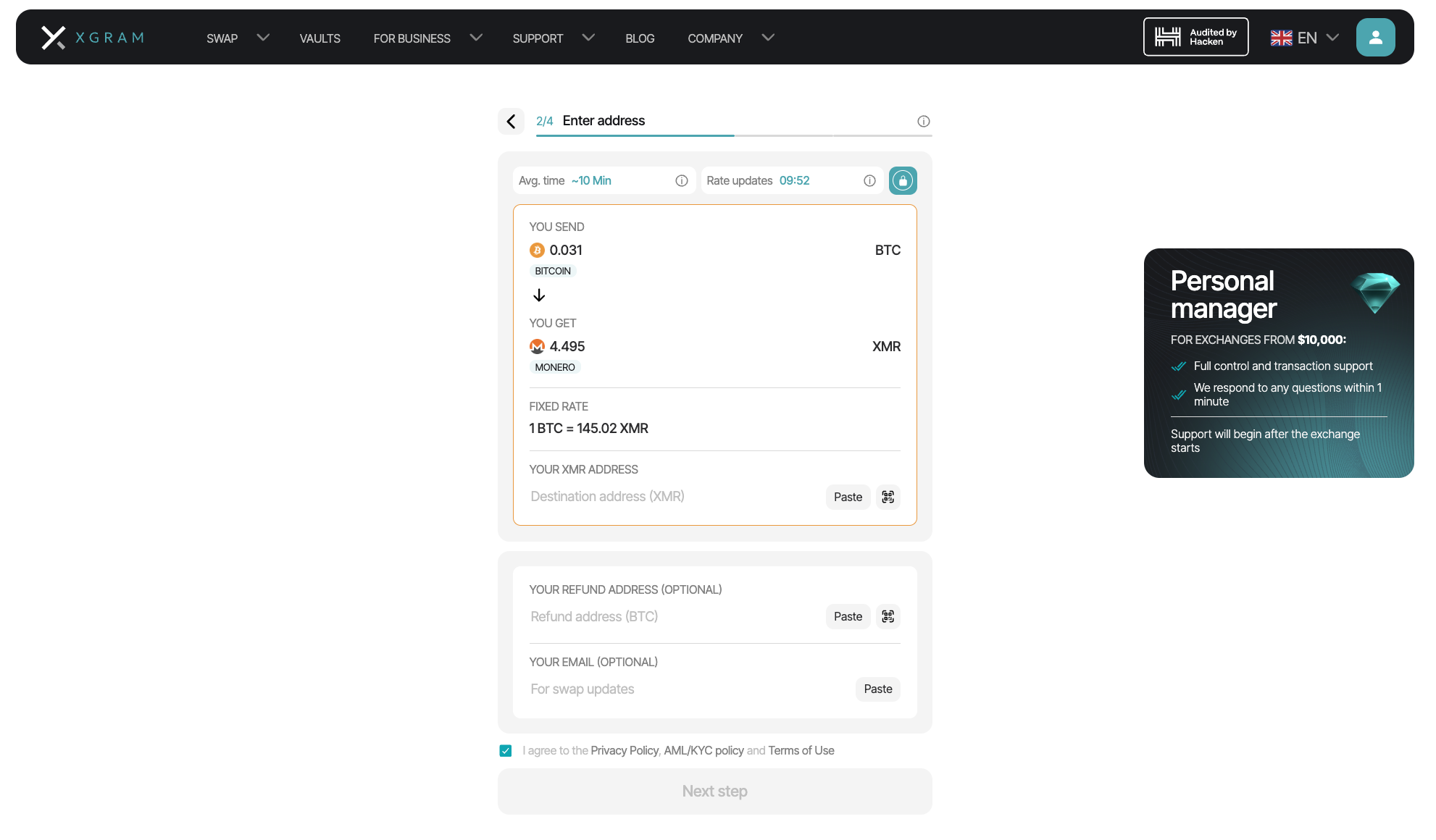Click the step info icon beside Enter address
The width and height of the screenshot is (1436, 840).
point(923,121)
